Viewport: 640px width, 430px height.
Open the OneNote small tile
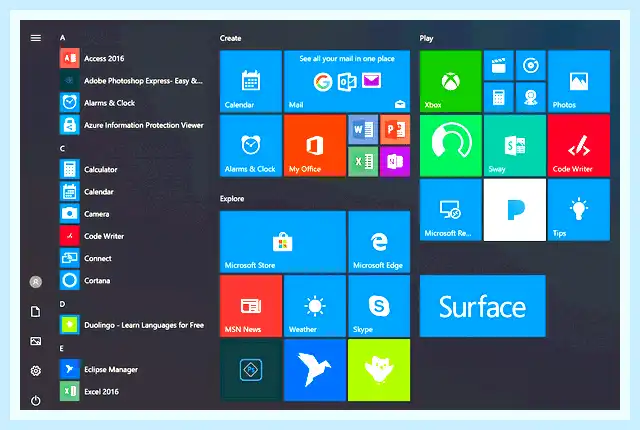[x=395, y=162]
